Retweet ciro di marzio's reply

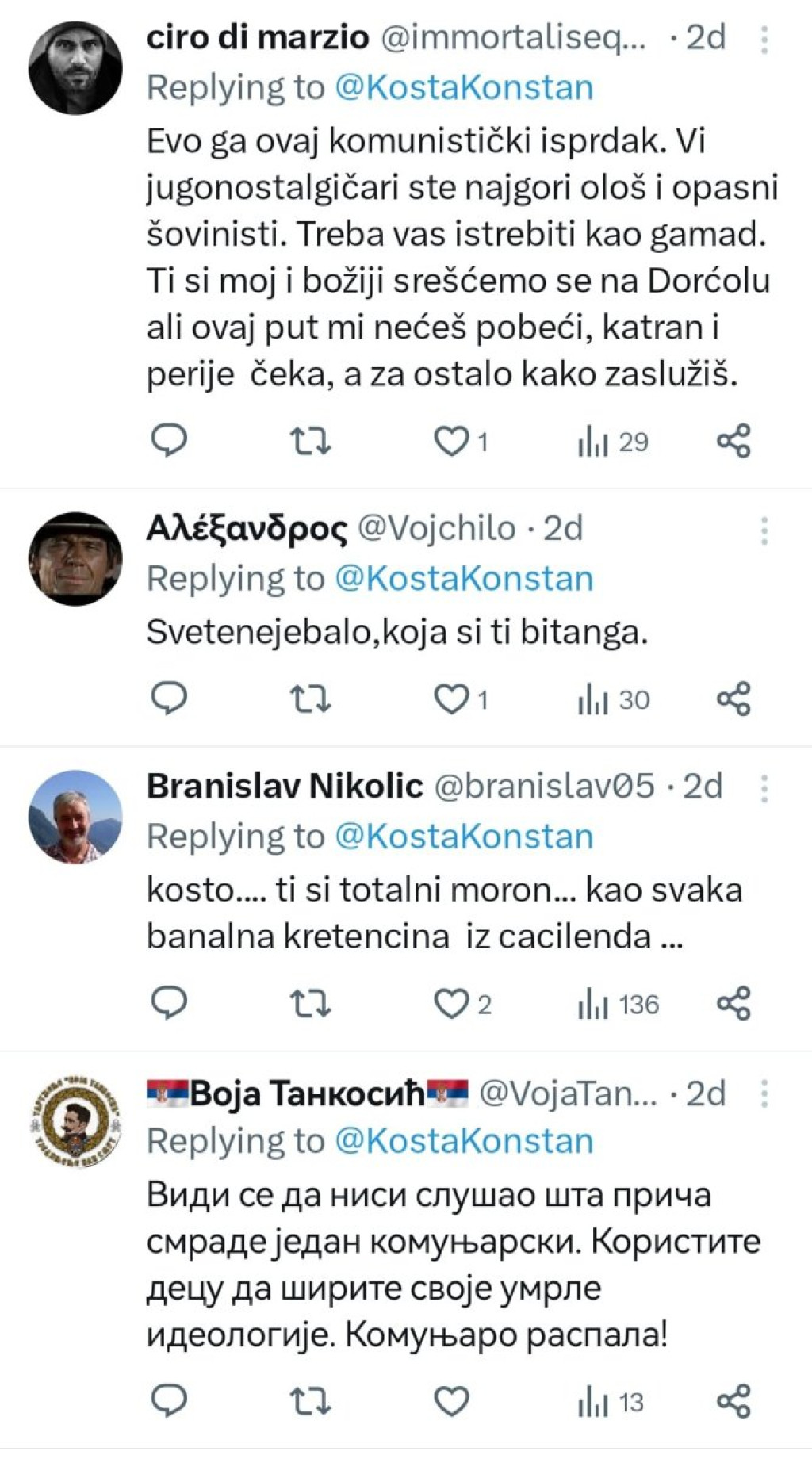point(310,441)
